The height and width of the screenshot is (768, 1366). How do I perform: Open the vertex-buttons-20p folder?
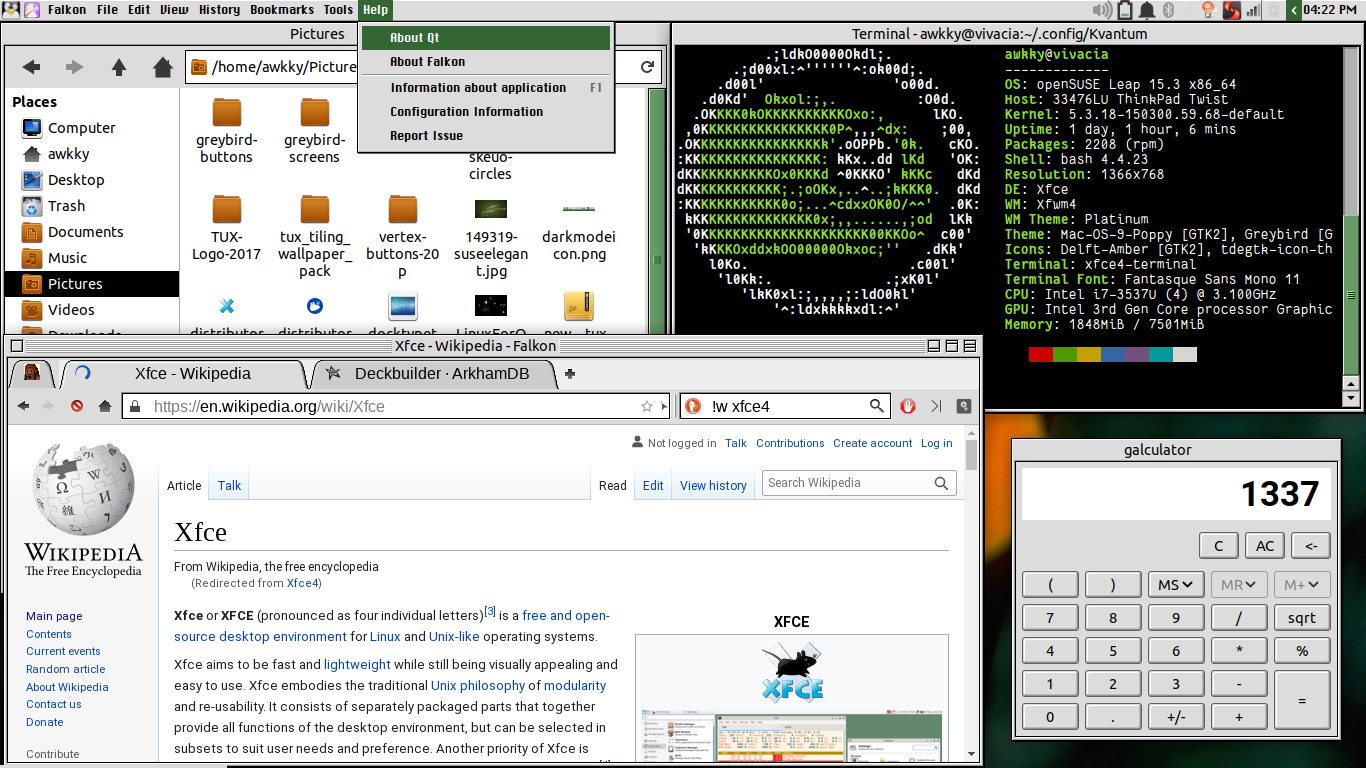pyautogui.click(x=403, y=236)
